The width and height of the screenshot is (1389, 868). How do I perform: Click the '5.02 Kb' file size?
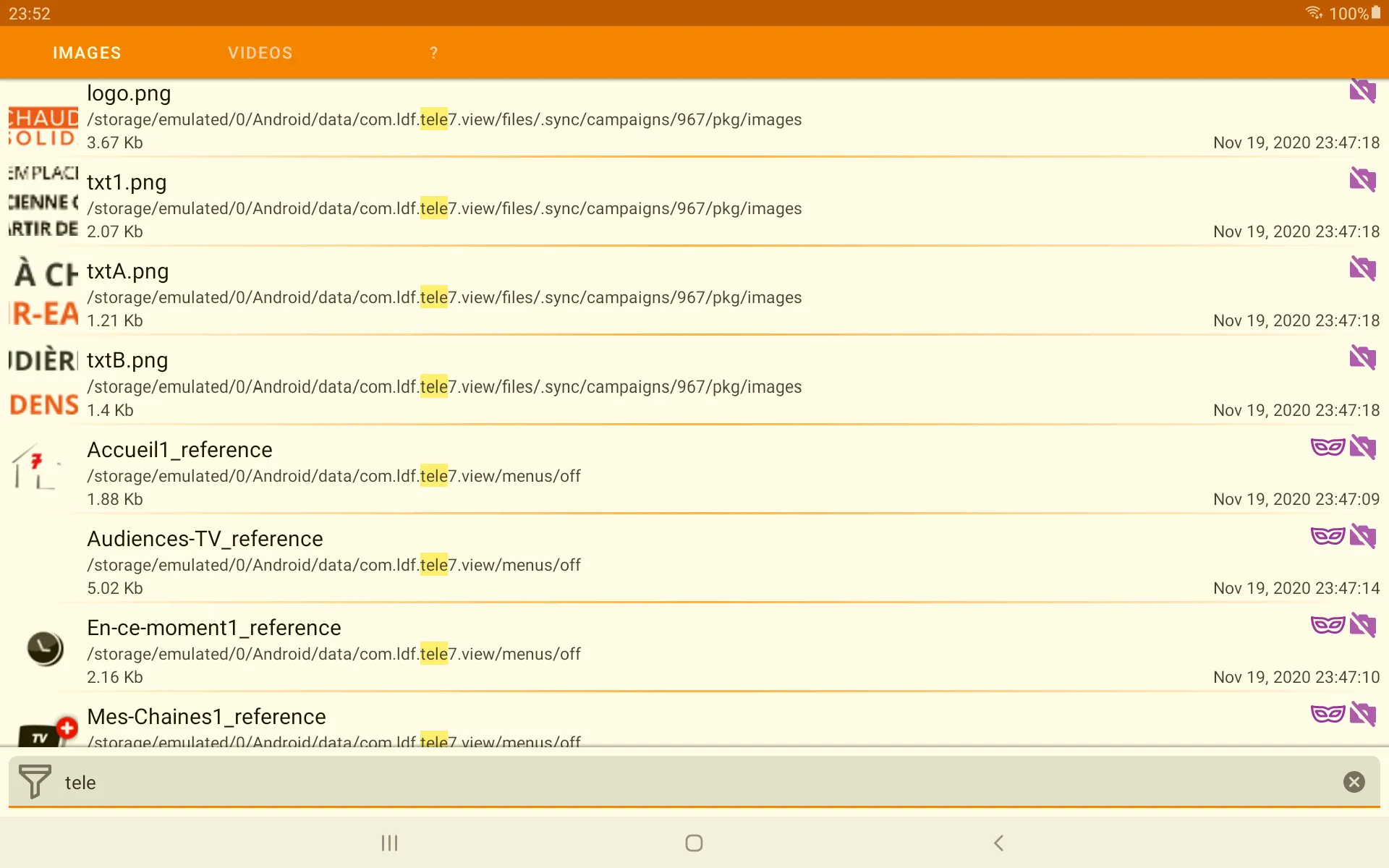(115, 588)
